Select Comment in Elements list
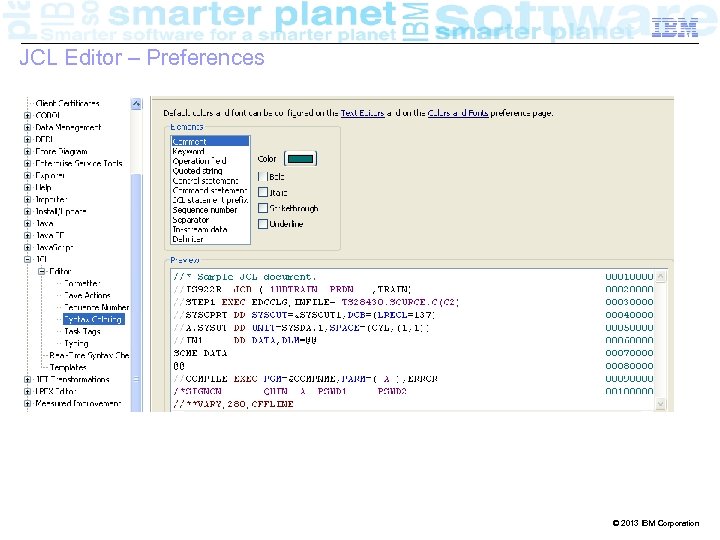 [210, 141]
